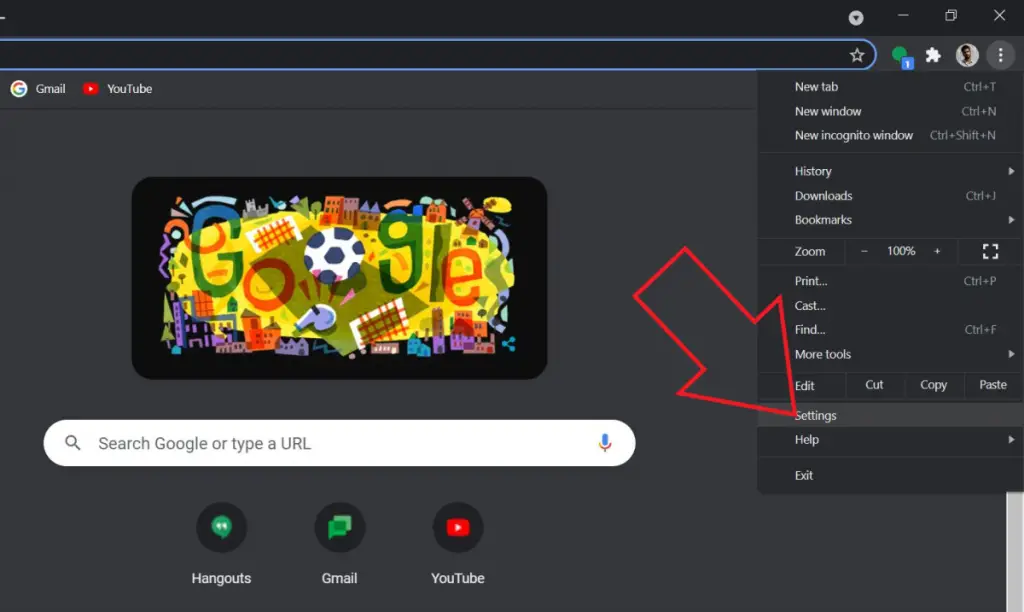This screenshot has height=612, width=1024.
Task: Open Downloads from the menu
Action: 890,196
